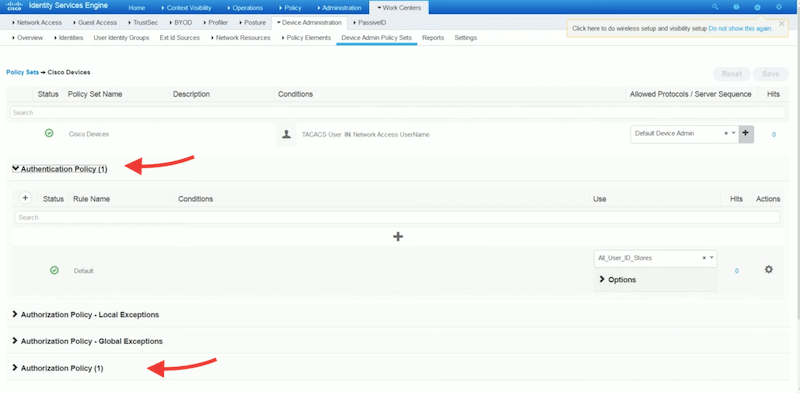This screenshot has width=800, height=393.
Task: Open the search magnifier in top bar
Action: pyautogui.click(x=715, y=7)
